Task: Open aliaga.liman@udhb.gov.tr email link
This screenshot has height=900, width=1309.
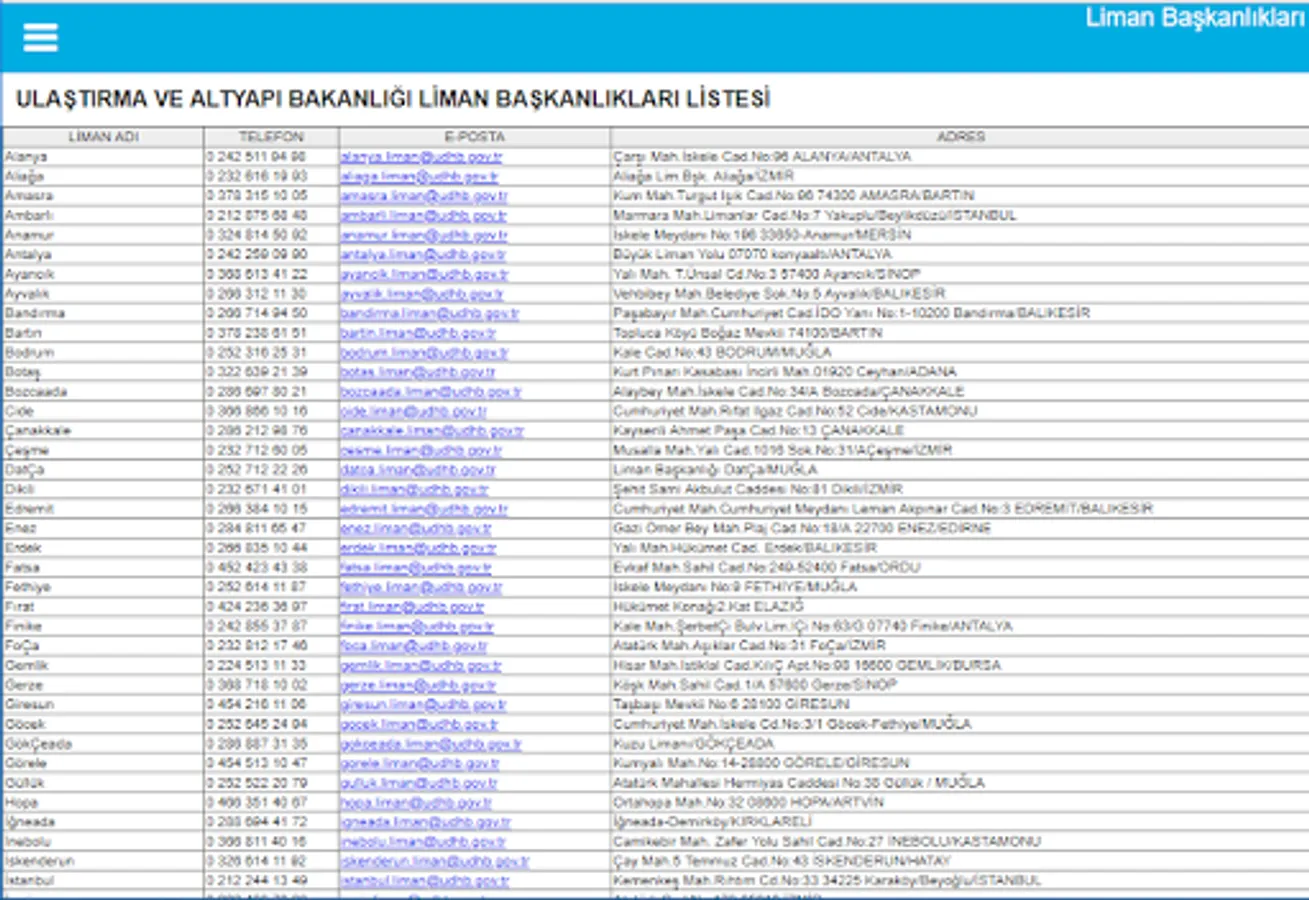Action: [x=419, y=176]
